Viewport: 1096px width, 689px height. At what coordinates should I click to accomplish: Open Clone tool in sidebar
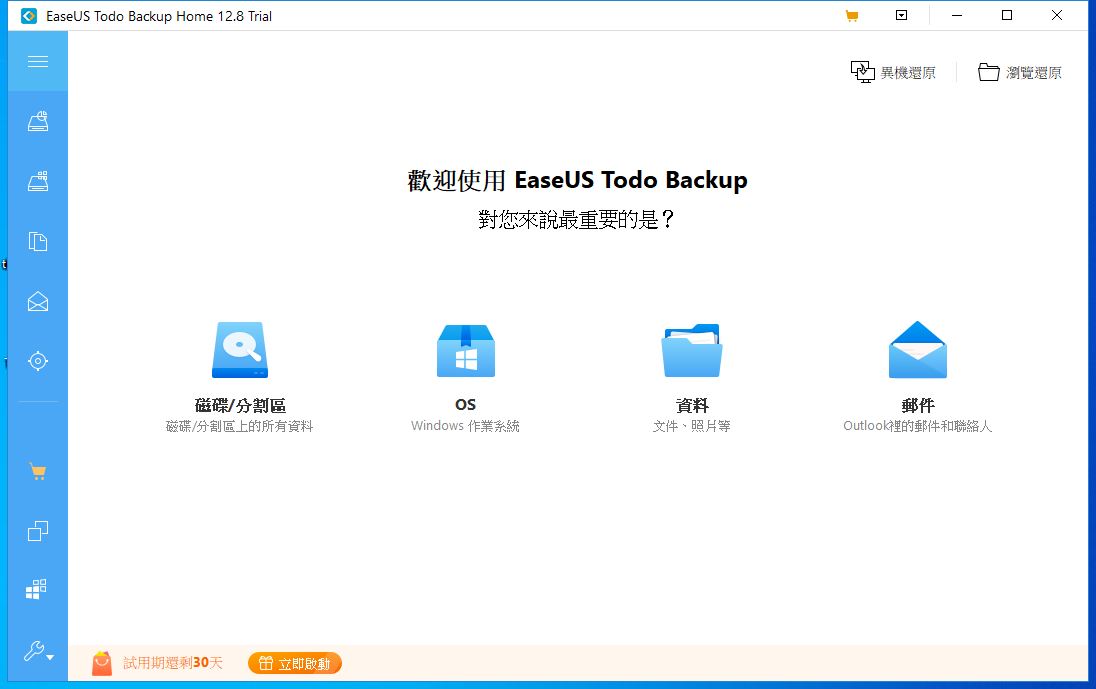point(38,531)
